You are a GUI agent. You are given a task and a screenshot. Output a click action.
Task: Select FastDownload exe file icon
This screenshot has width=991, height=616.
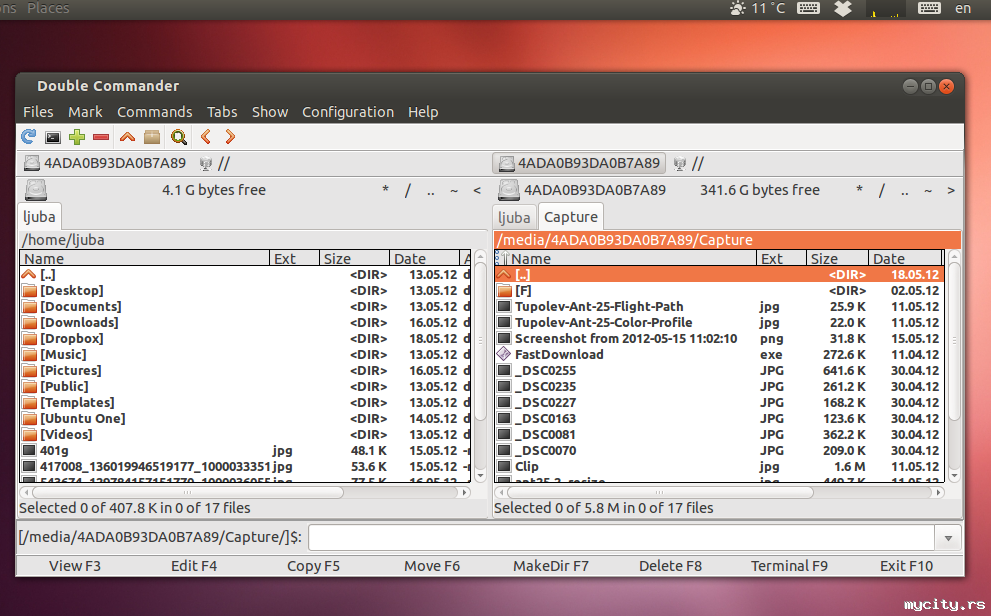point(504,354)
